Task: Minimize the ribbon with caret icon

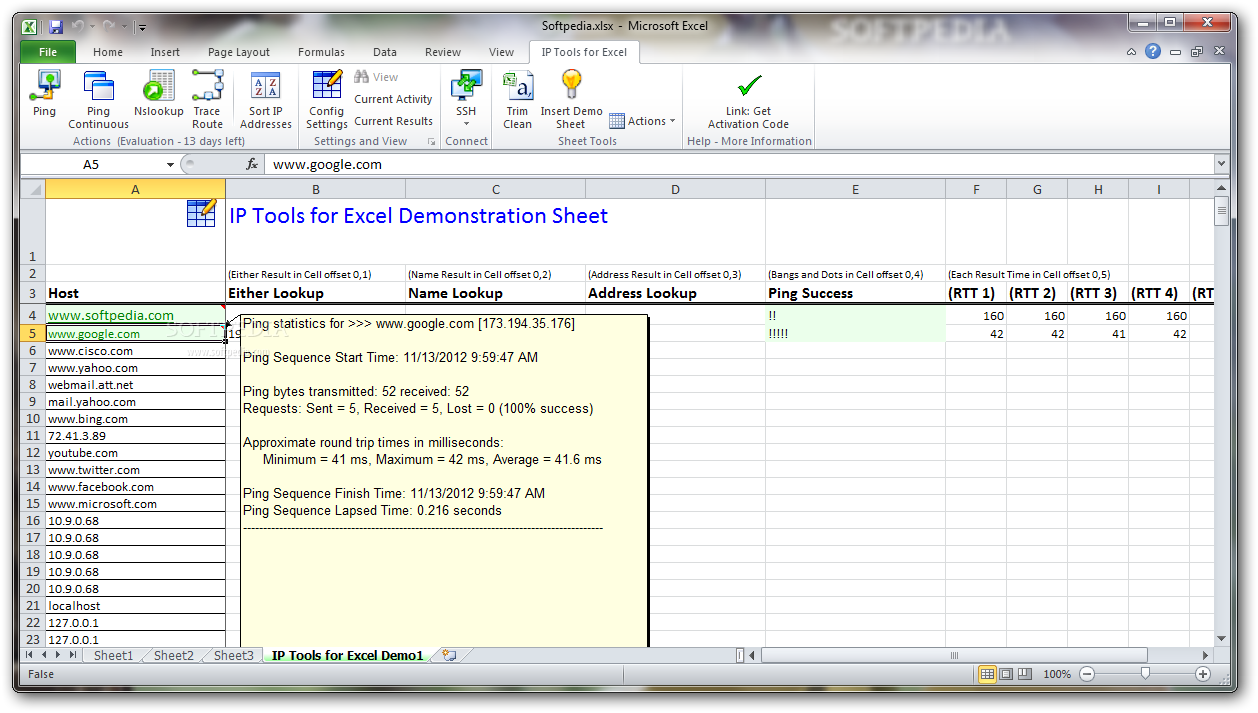Action: [x=1131, y=52]
